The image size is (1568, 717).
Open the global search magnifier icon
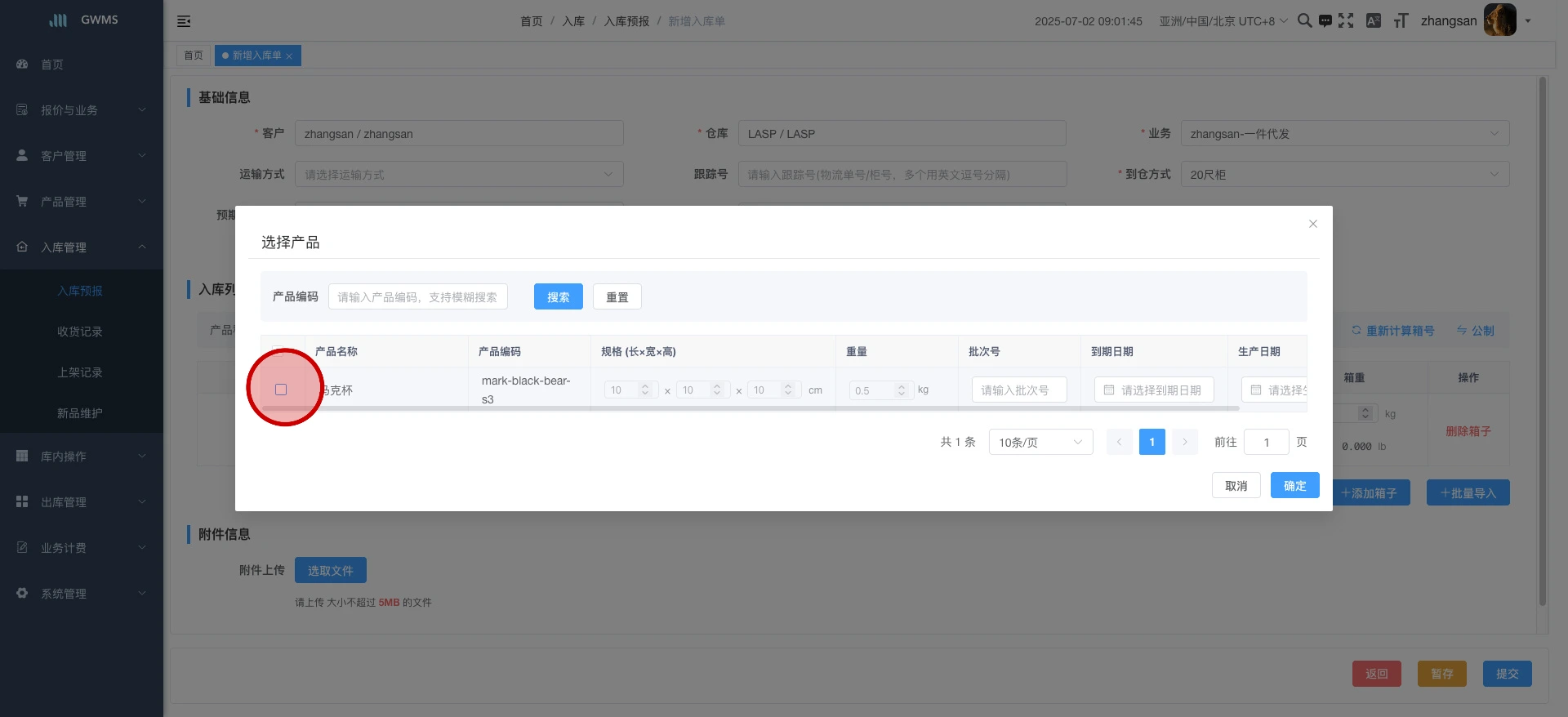point(1304,21)
